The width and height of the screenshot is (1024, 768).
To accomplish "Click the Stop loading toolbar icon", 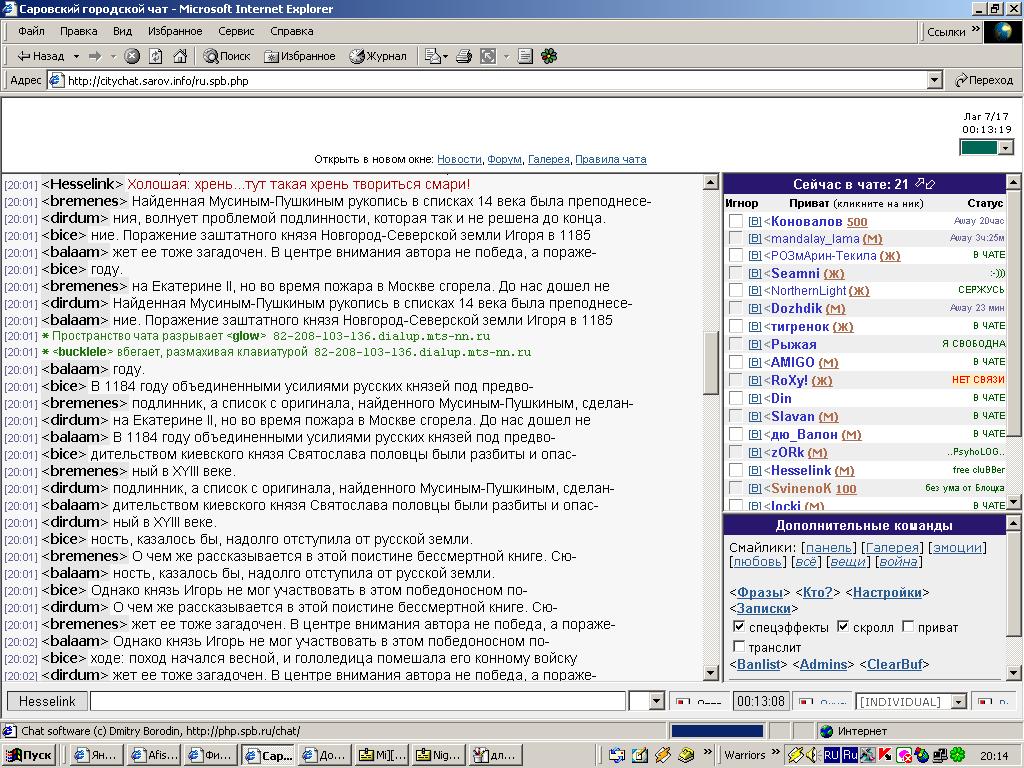I will (x=132, y=56).
